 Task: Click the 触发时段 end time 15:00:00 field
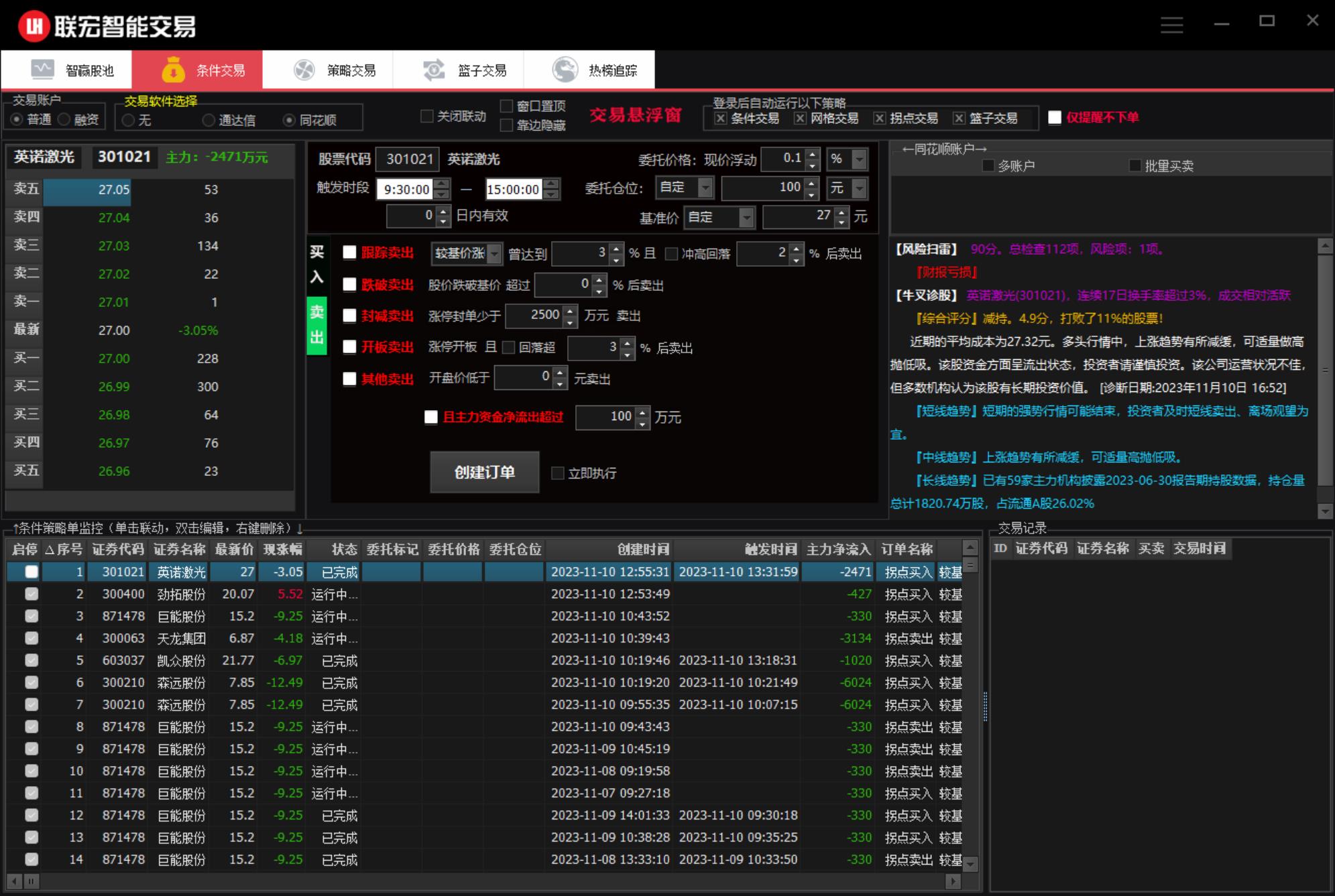point(513,189)
